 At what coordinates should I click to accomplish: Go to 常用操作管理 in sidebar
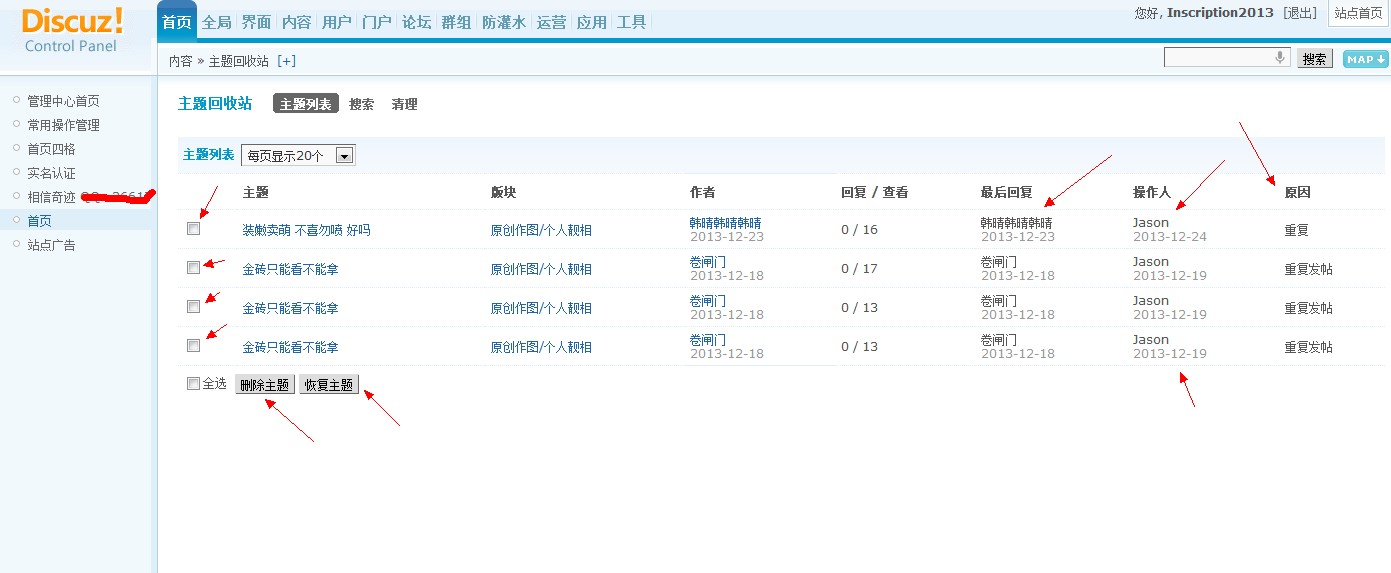point(63,125)
